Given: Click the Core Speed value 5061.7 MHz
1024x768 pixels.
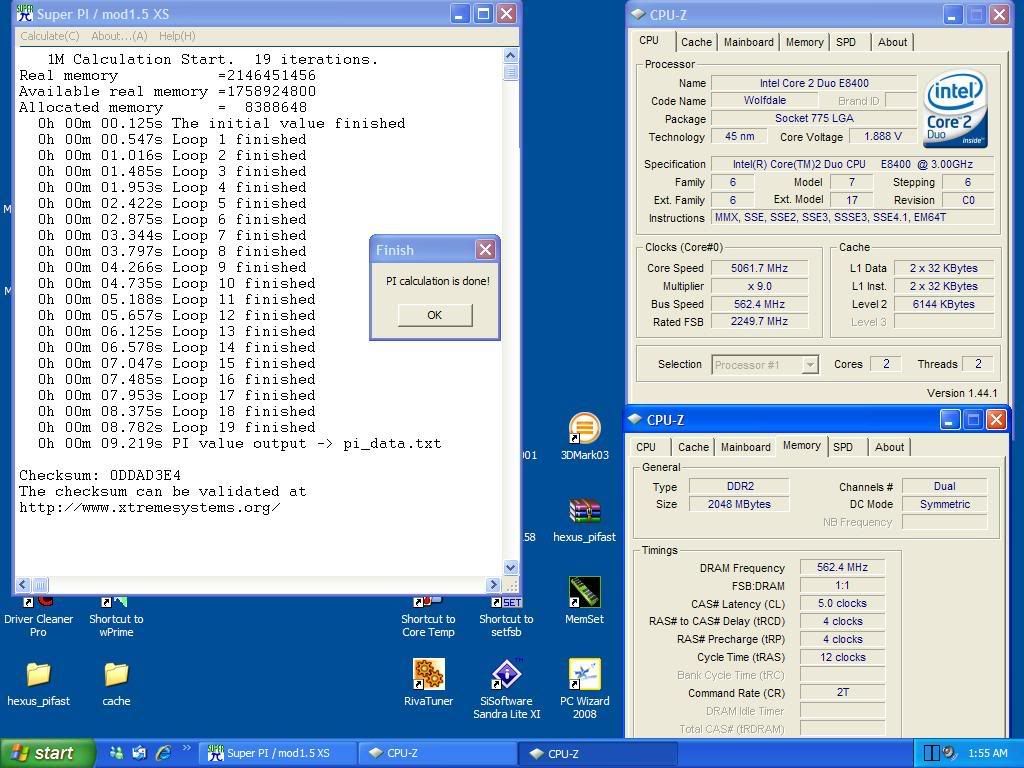Looking at the screenshot, I should (759, 268).
